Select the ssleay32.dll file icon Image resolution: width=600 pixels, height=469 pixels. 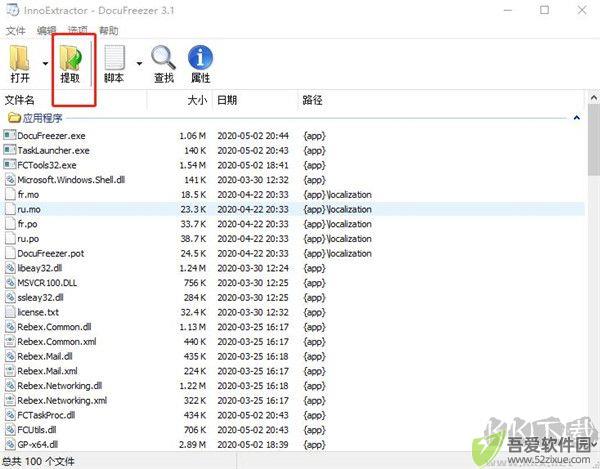10,297
